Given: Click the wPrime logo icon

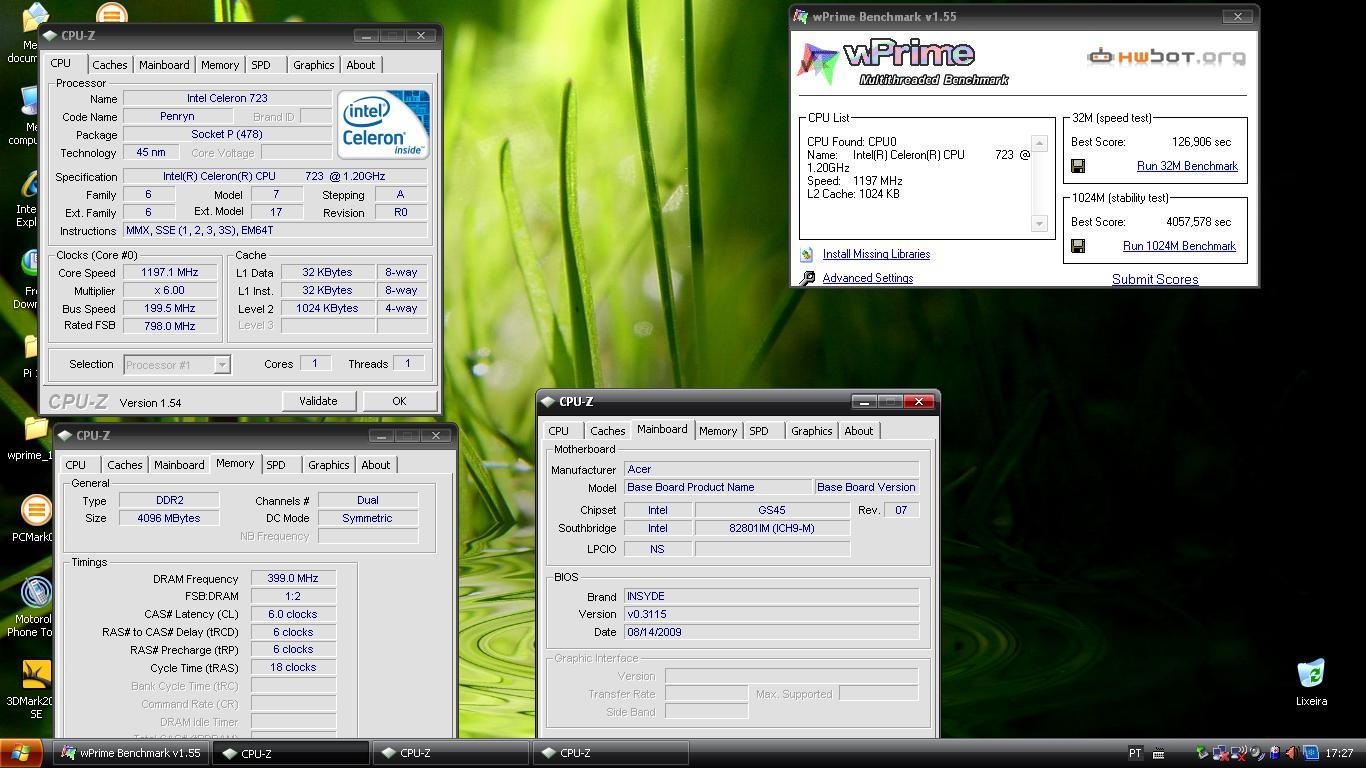Looking at the screenshot, I should tap(818, 63).
